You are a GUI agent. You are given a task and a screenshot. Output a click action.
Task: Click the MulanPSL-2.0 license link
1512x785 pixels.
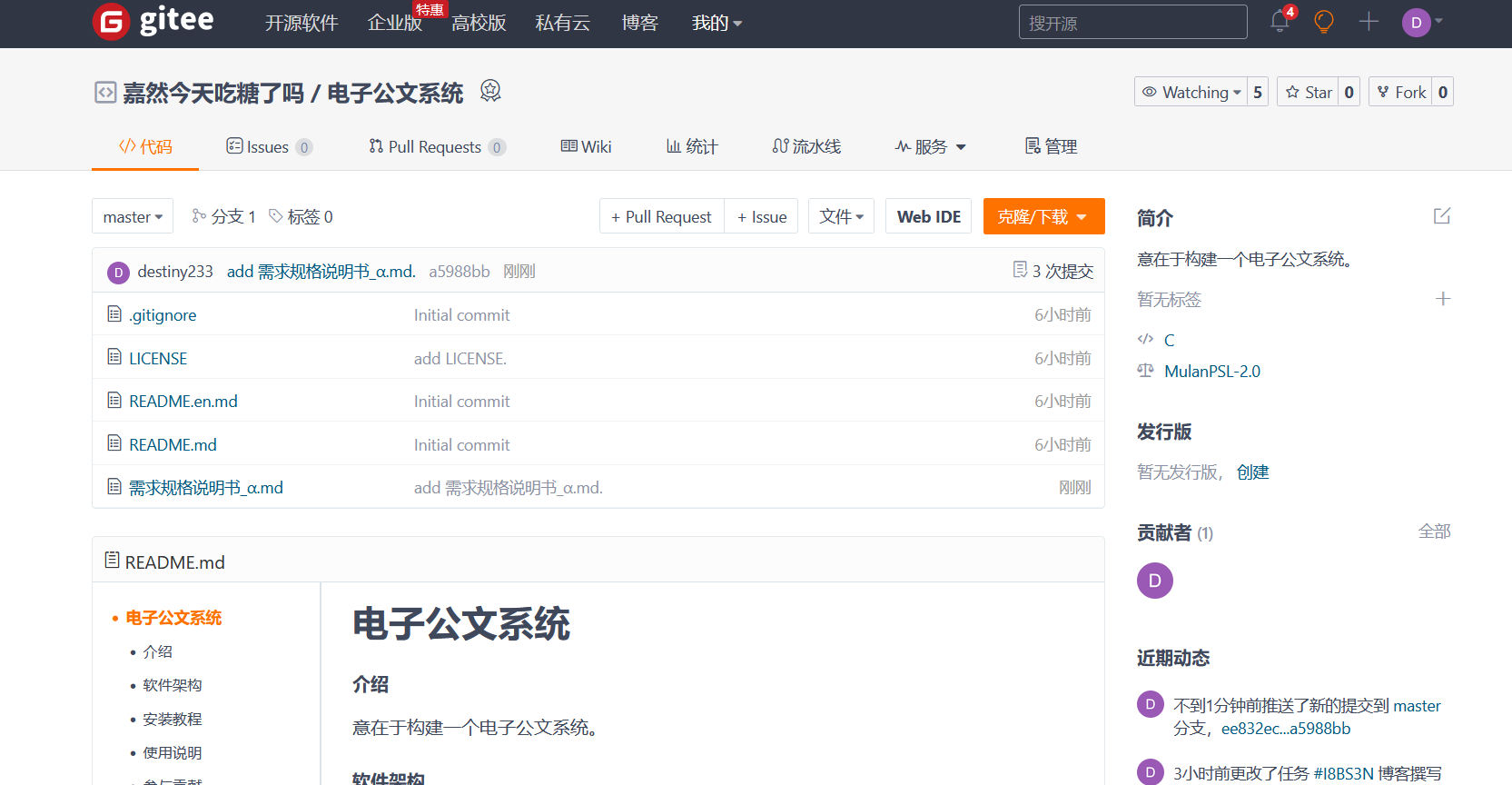1212,371
